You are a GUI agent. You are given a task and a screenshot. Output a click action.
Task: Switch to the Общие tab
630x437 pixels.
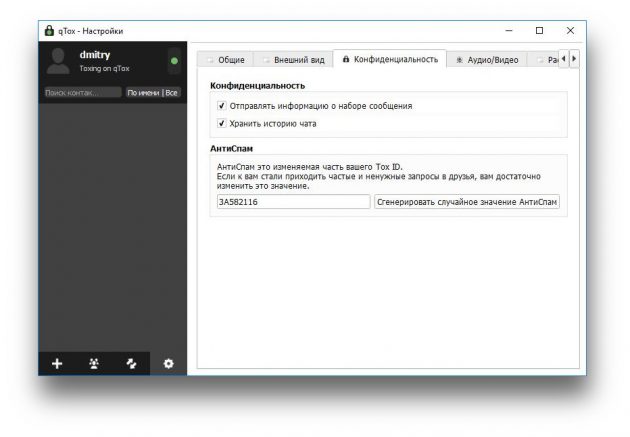click(x=226, y=60)
